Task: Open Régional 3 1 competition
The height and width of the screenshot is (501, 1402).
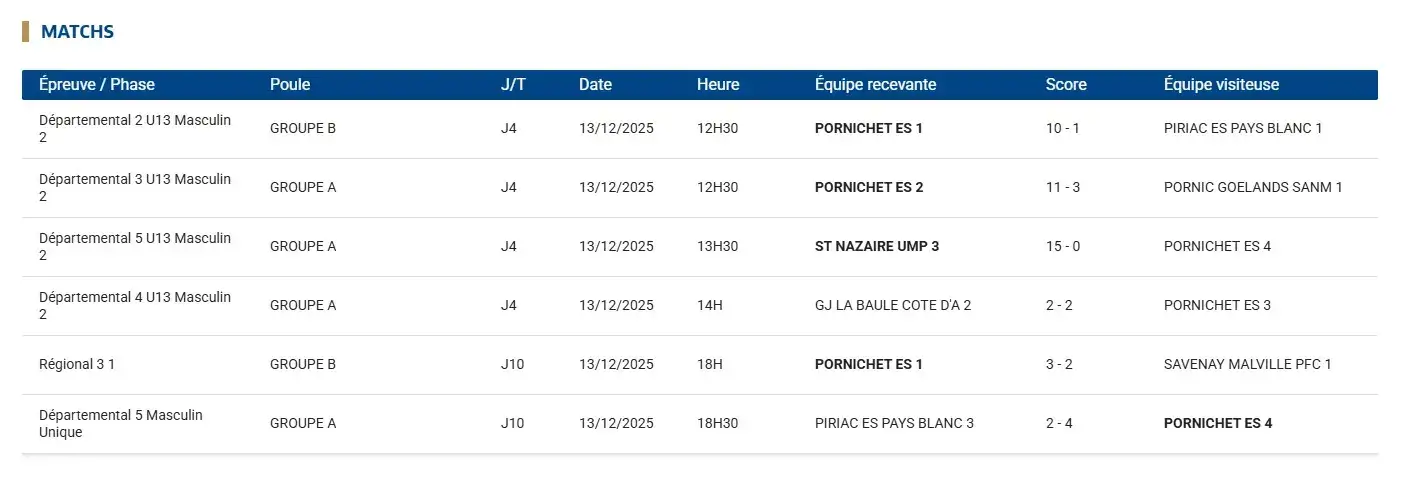Action: click(x=77, y=365)
